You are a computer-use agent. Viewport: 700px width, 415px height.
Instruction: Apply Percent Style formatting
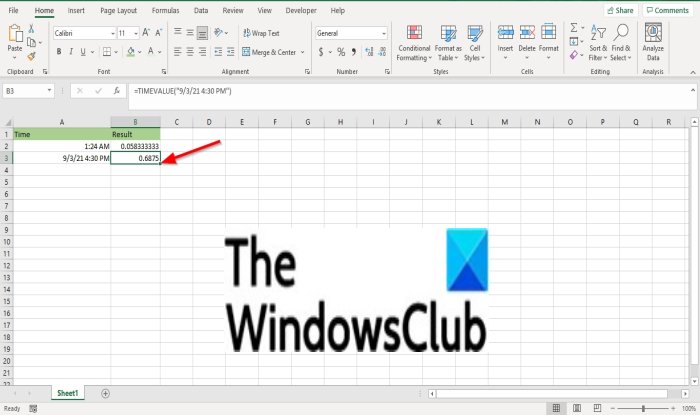(x=341, y=52)
